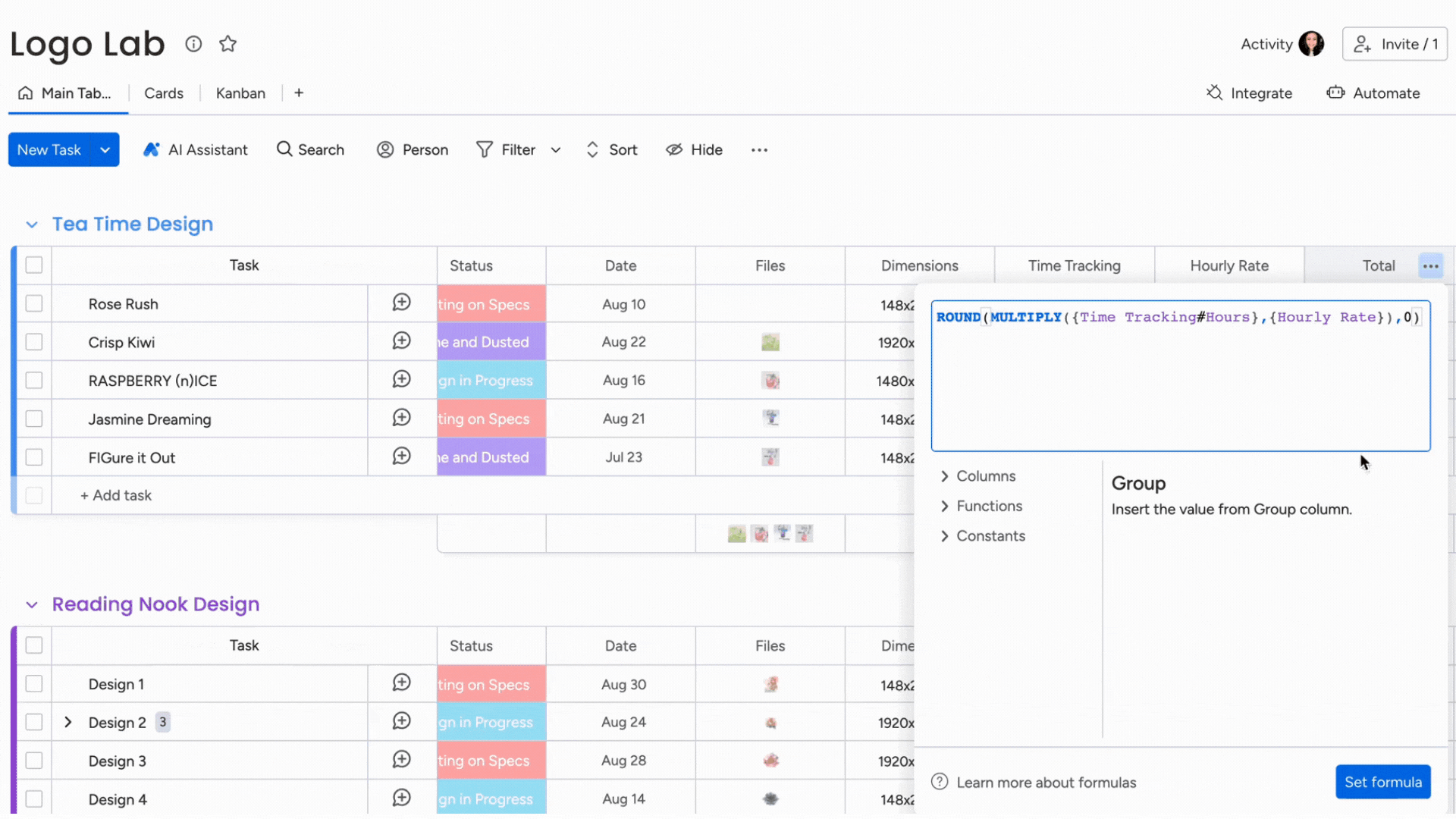Toggle checkbox for Design 1 task
This screenshot has width=1456, height=819.
tap(33, 684)
